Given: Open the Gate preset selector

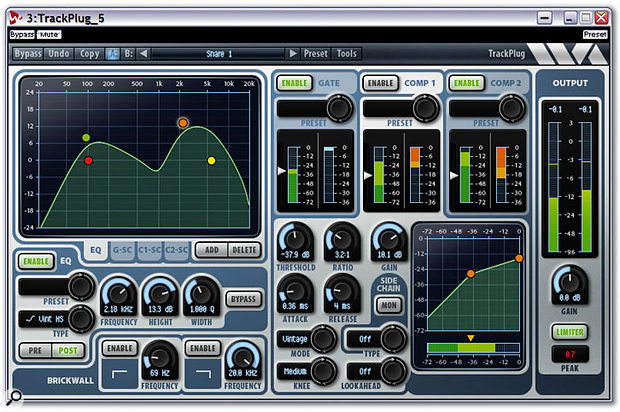Looking at the screenshot, I should click(315, 108).
